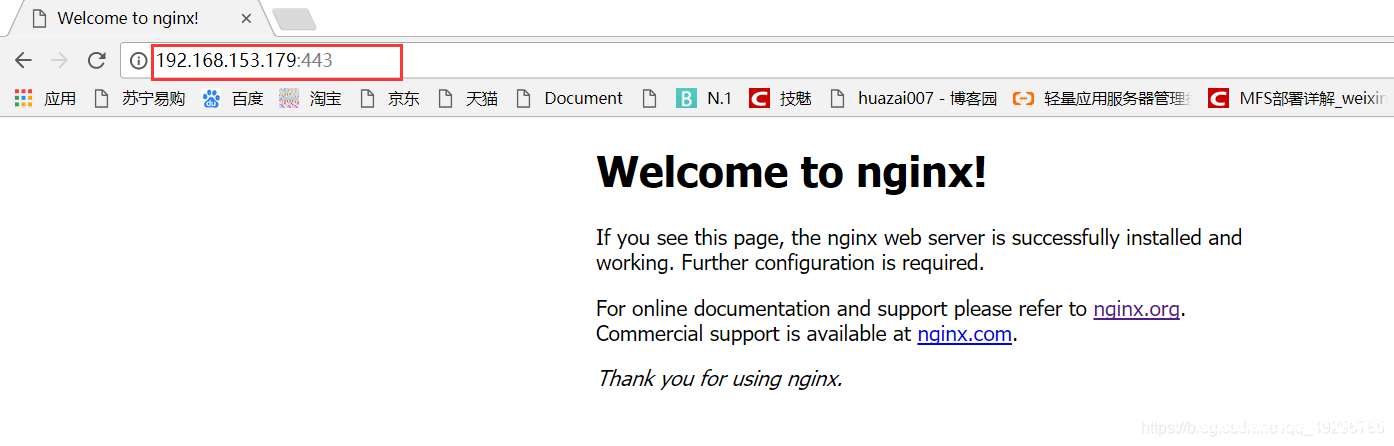This screenshot has height=446, width=1394.
Task: Select the Welcome to nginx! tab
Action: pyautogui.click(x=127, y=18)
